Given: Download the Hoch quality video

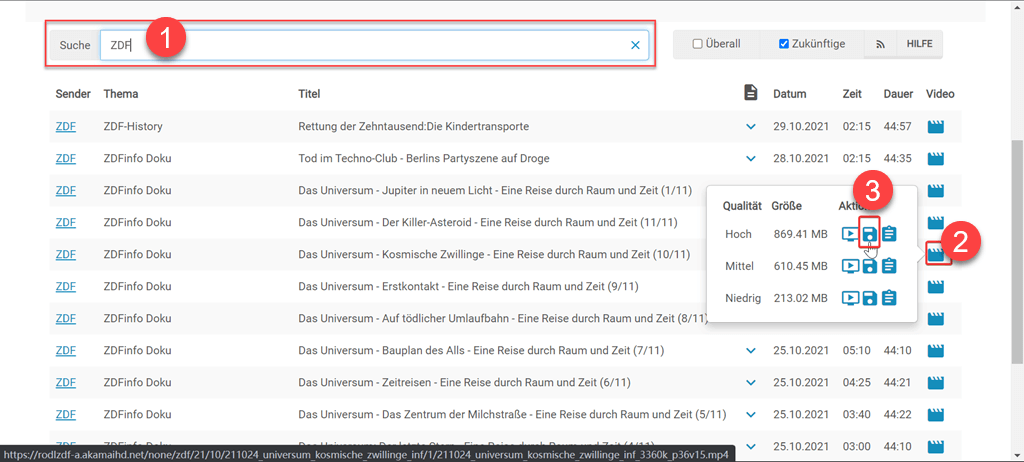Looking at the screenshot, I should point(869,234).
